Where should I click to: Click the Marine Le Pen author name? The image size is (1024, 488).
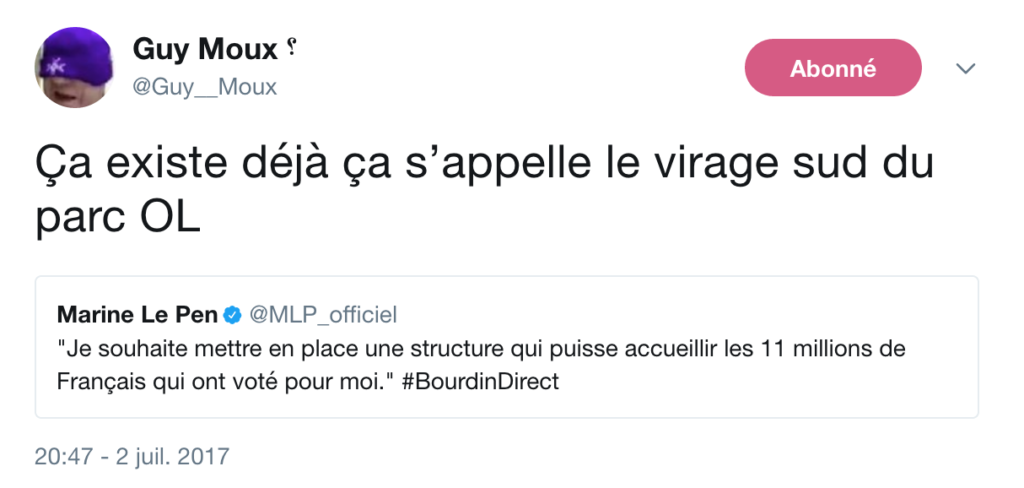pyautogui.click(x=137, y=315)
